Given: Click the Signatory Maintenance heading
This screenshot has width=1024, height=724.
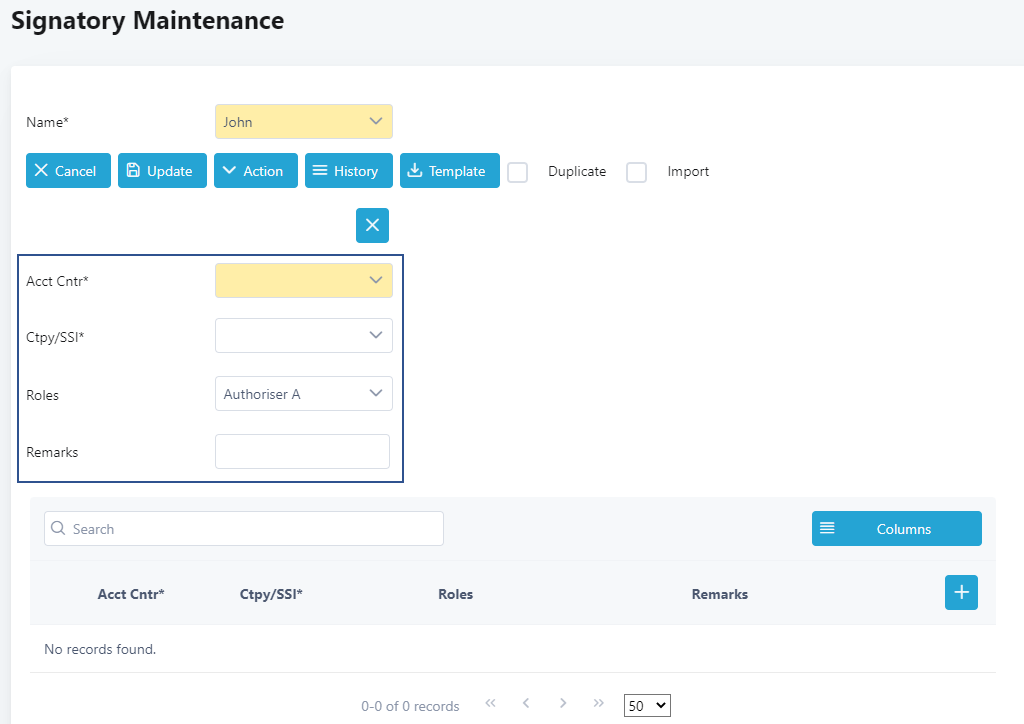Looking at the screenshot, I should 148,20.
